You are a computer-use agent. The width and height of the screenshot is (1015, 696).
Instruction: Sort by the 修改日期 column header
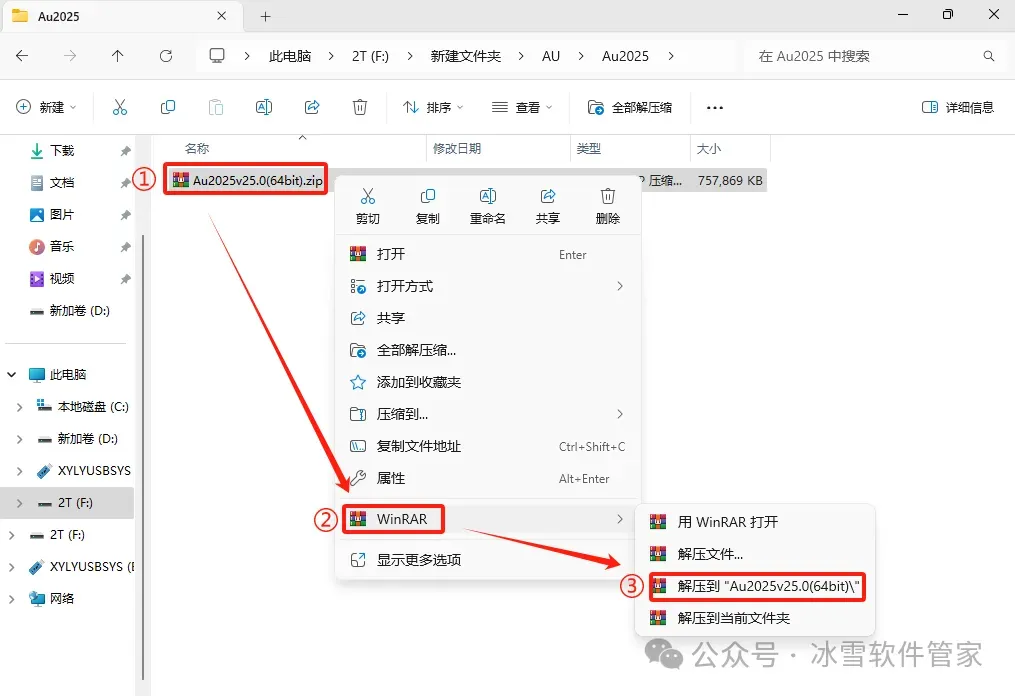(457, 149)
